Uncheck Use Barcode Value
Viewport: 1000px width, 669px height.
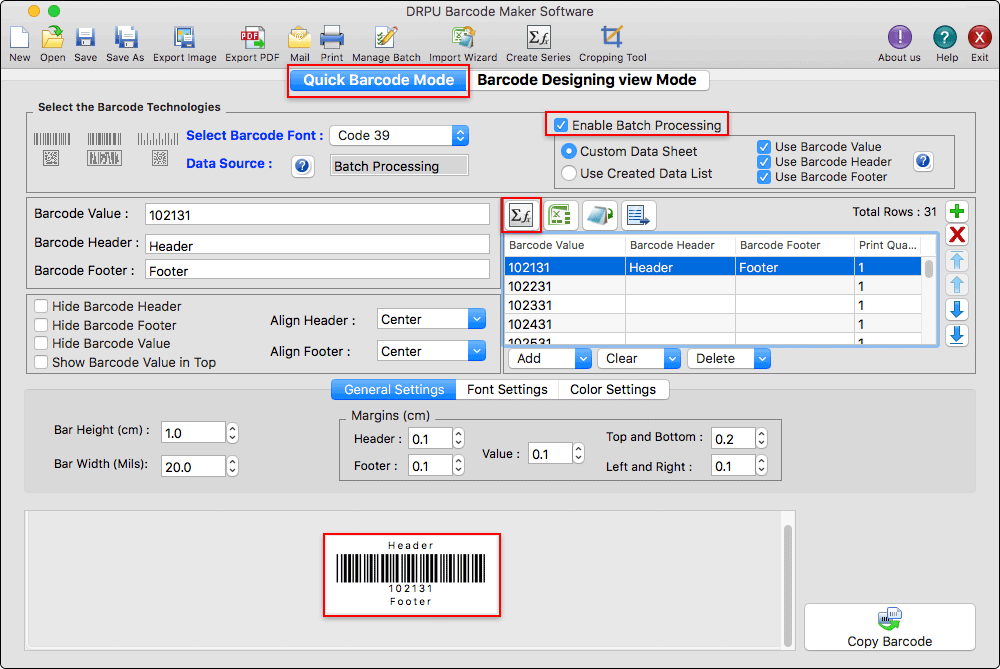[x=763, y=147]
